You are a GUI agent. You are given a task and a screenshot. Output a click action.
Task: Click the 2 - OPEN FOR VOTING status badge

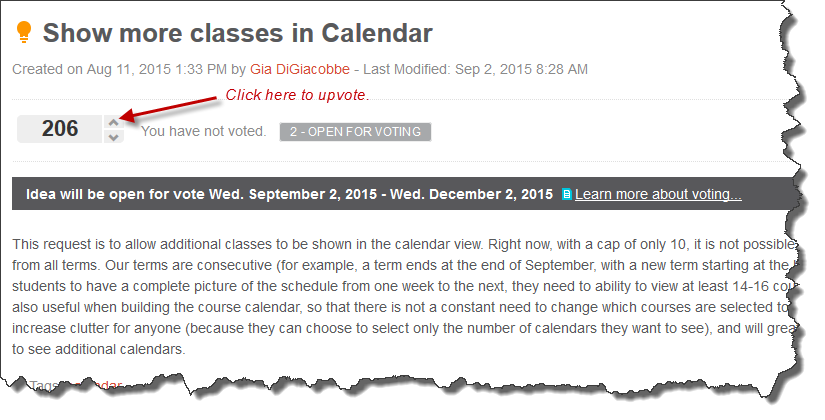click(355, 132)
